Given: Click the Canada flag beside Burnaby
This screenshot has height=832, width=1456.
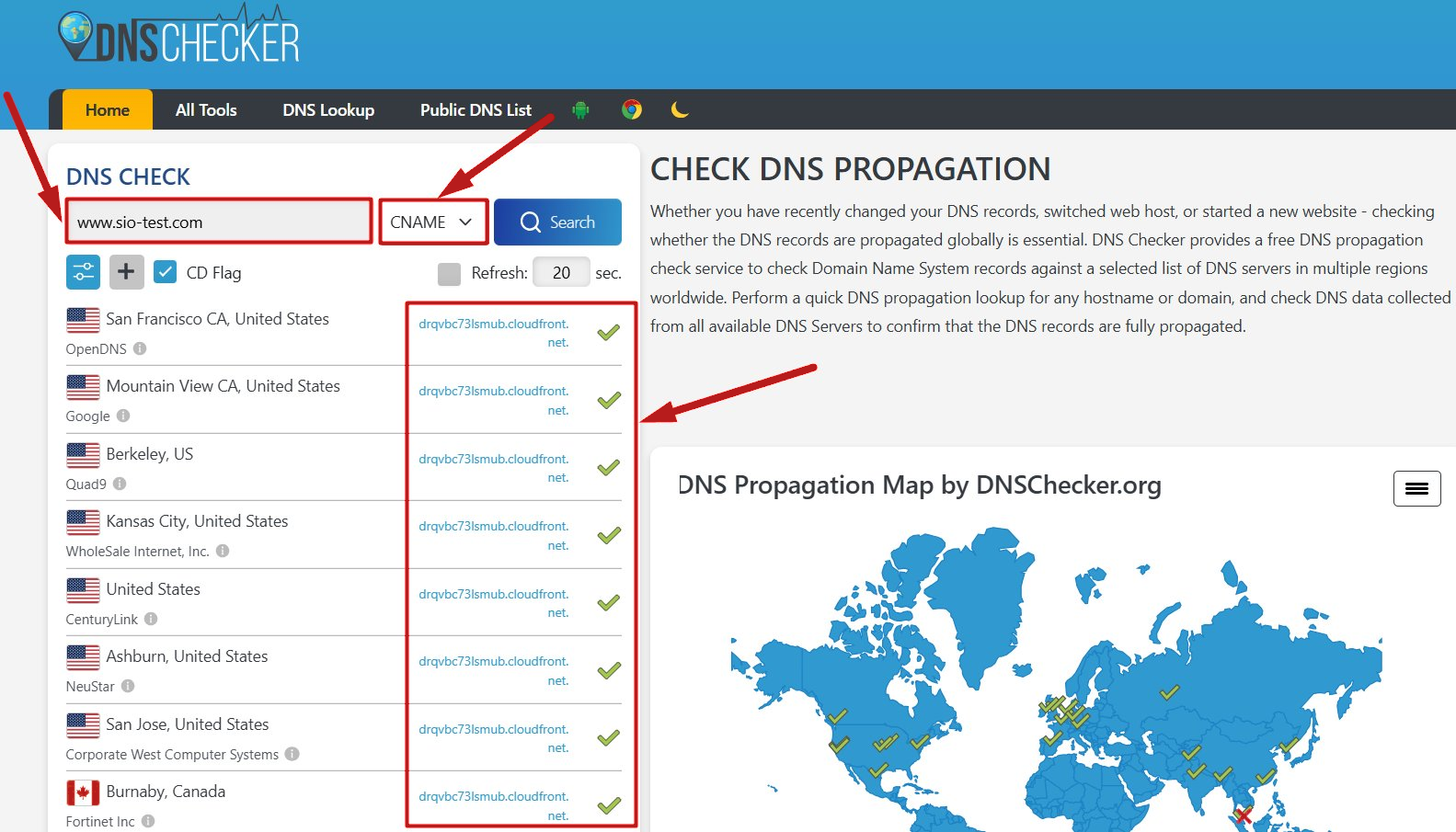Looking at the screenshot, I should click(83, 792).
